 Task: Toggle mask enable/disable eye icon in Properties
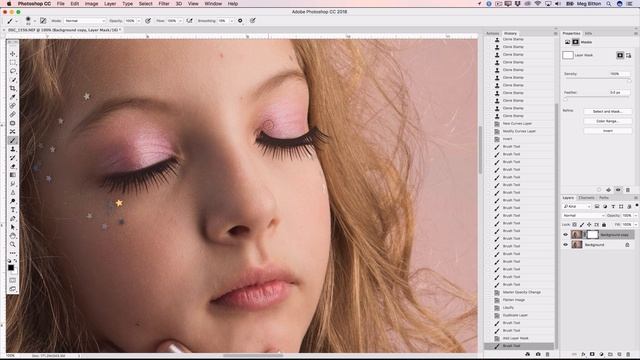[618, 190]
